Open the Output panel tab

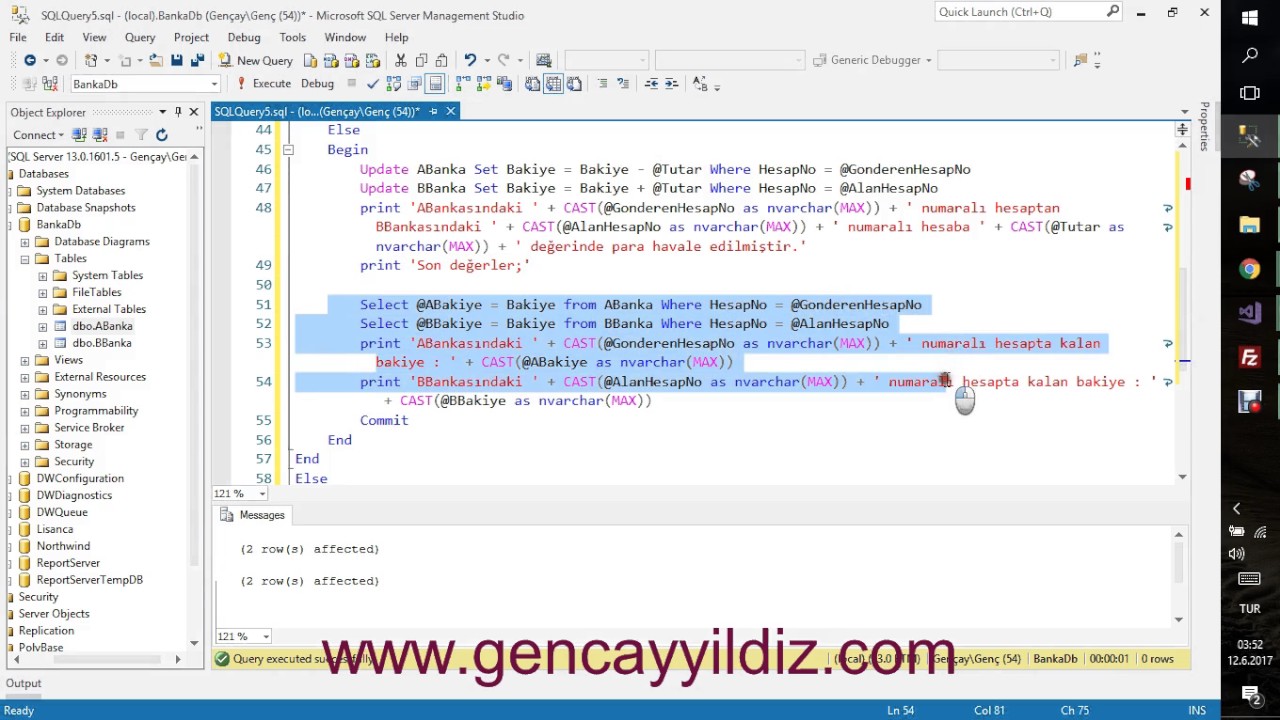coord(24,684)
